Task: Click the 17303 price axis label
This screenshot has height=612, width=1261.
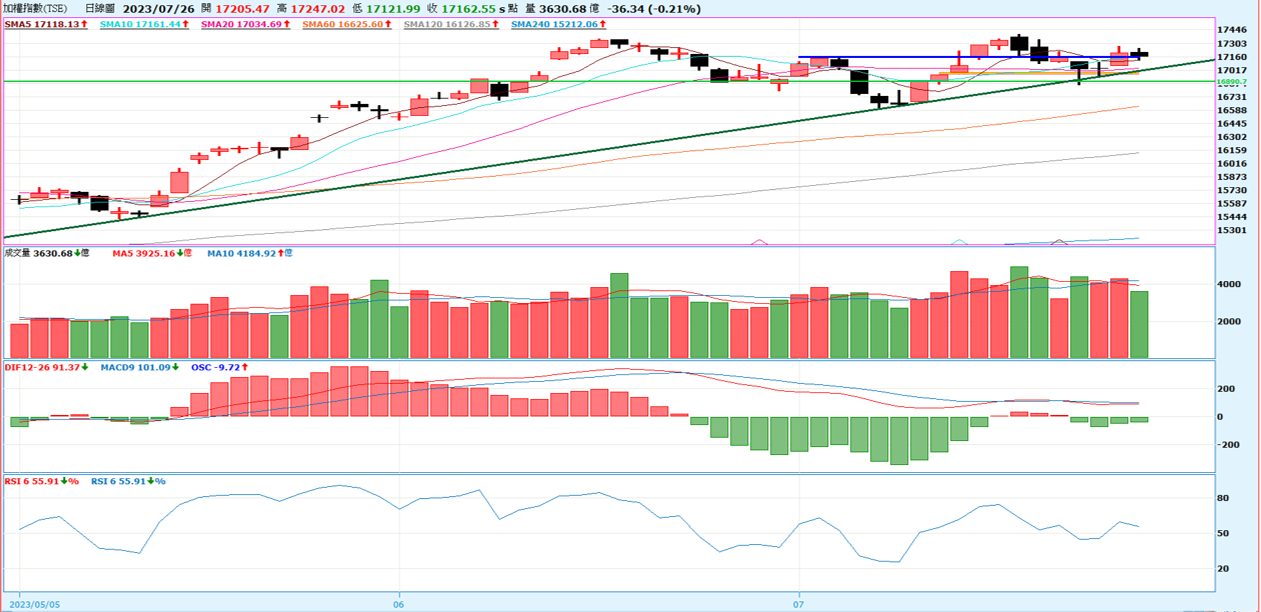Action: pos(1232,44)
